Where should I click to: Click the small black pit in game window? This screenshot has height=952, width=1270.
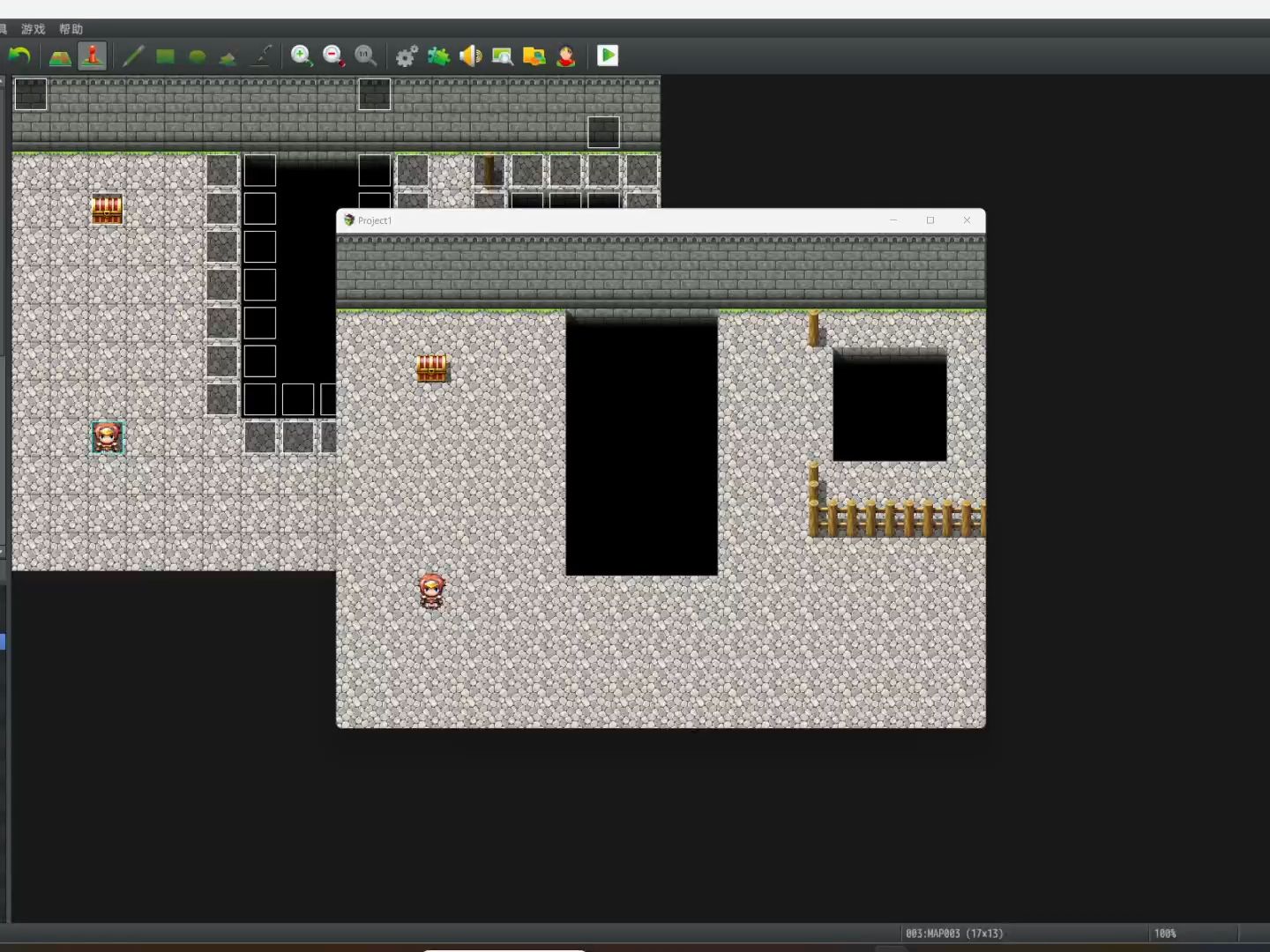click(890, 405)
